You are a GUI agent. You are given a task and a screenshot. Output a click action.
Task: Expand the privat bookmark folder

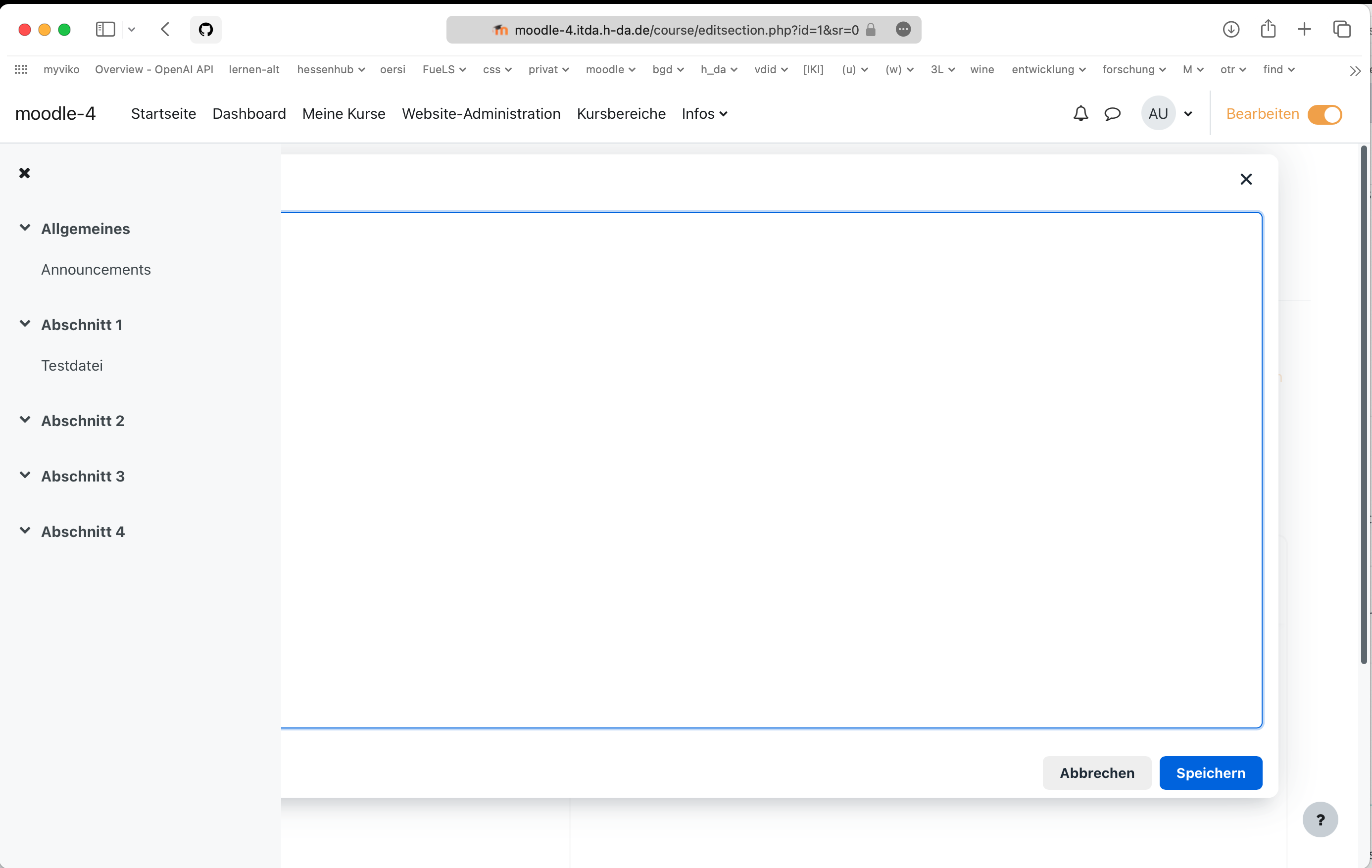click(x=549, y=69)
